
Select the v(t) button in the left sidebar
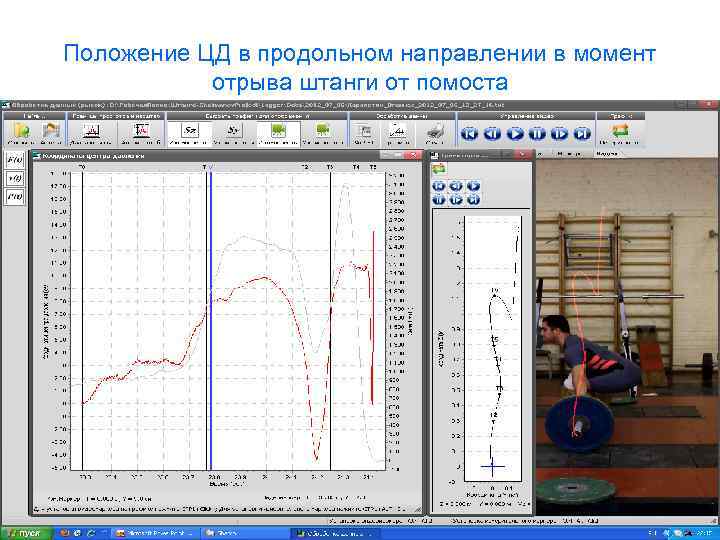15,178
